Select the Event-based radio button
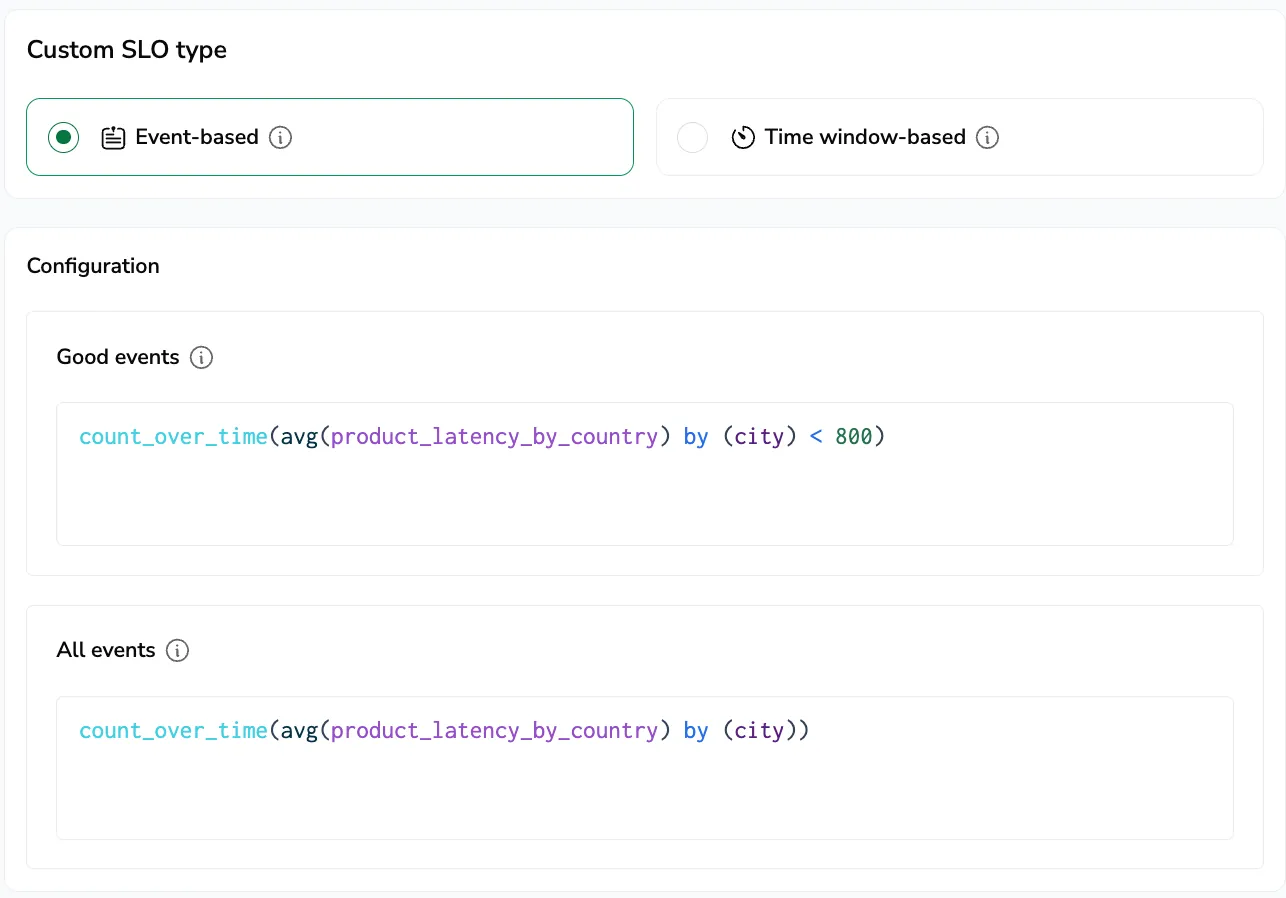1286x898 pixels. point(64,137)
